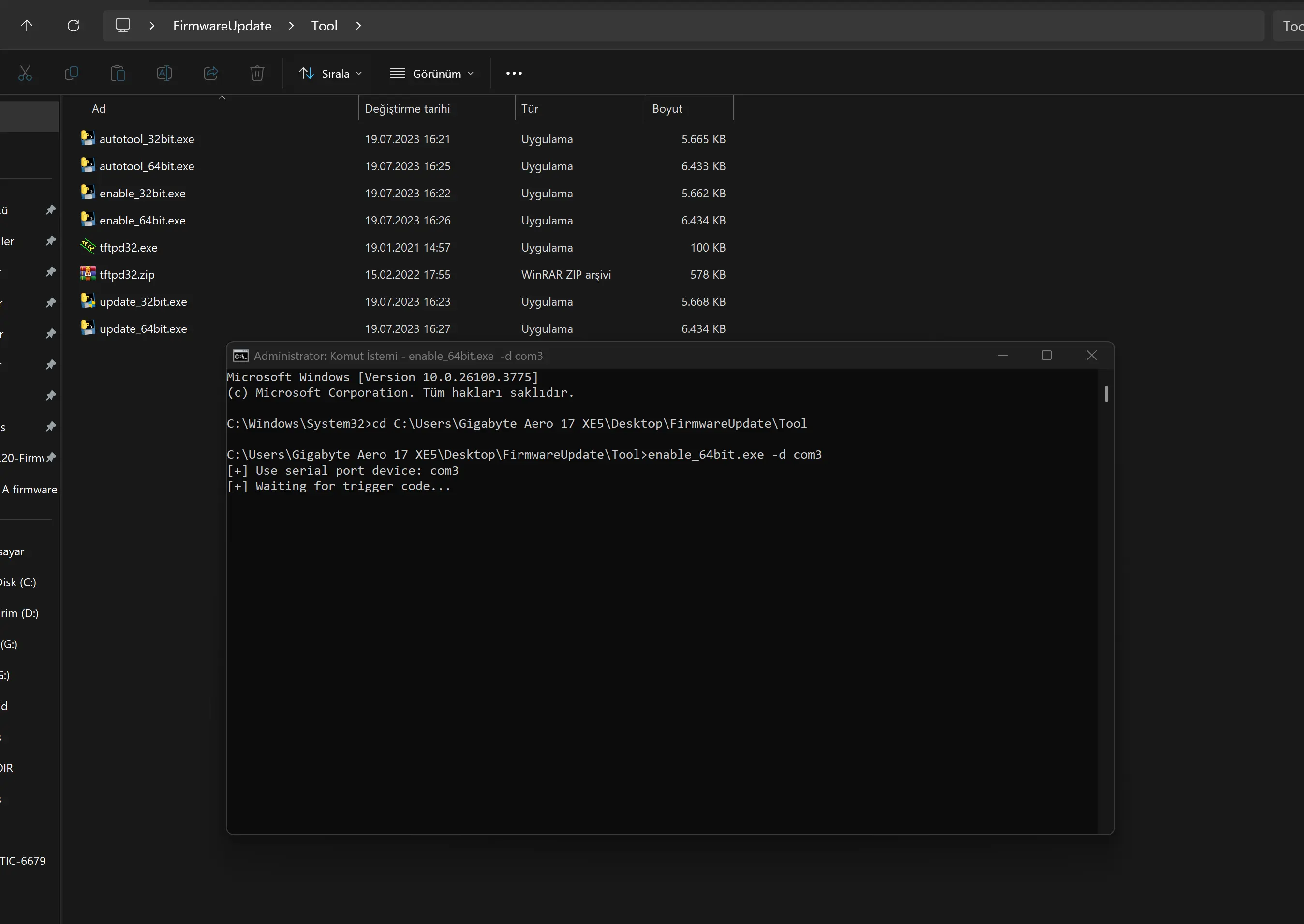Open drive (D:) in the sidebar
The height and width of the screenshot is (924, 1304).
click(x=19, y=613)
